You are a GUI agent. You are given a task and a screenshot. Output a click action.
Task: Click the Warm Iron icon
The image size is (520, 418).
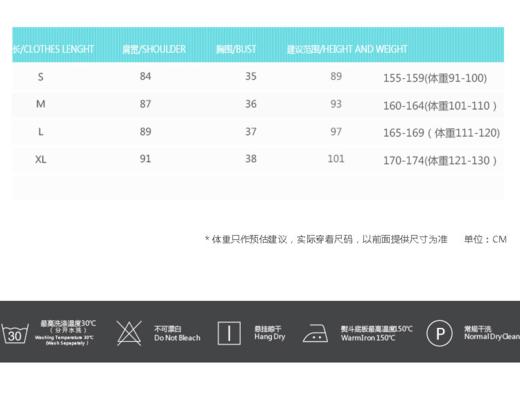[x=315, y=333]
